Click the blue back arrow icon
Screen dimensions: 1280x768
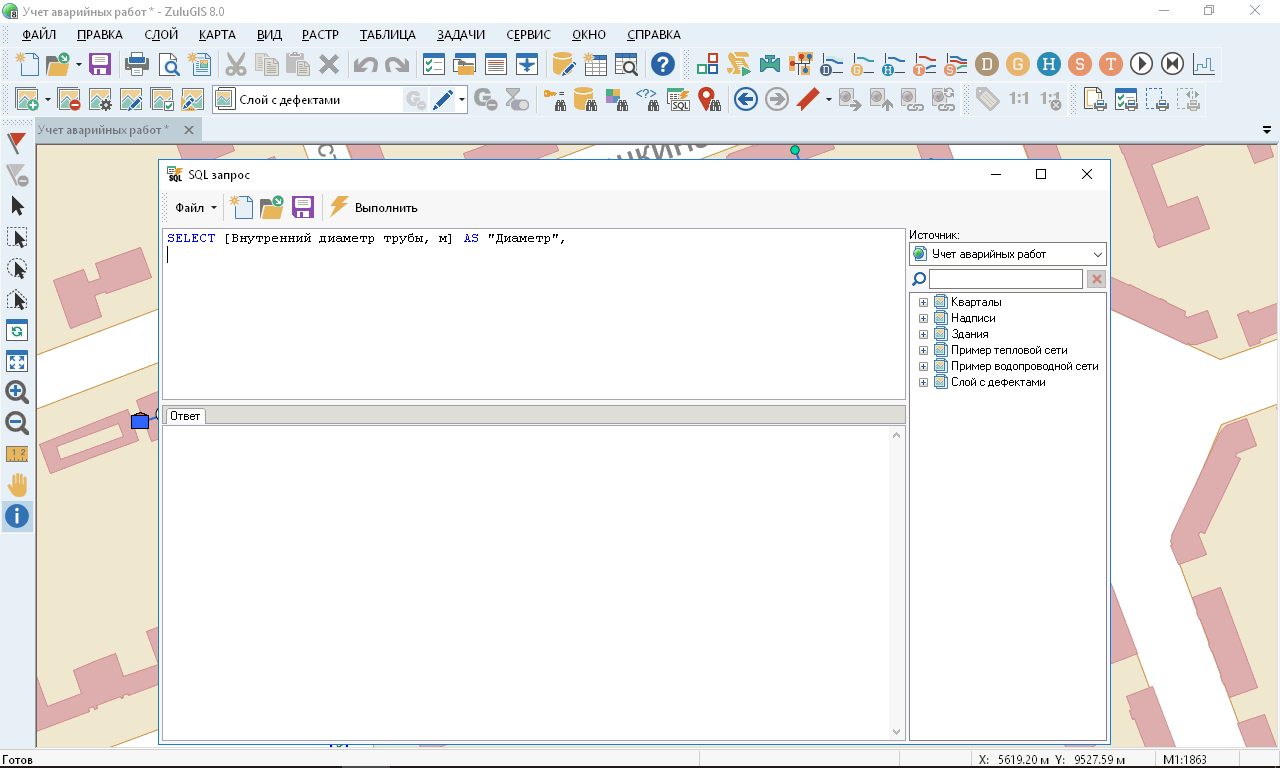[x=745, y=99]
